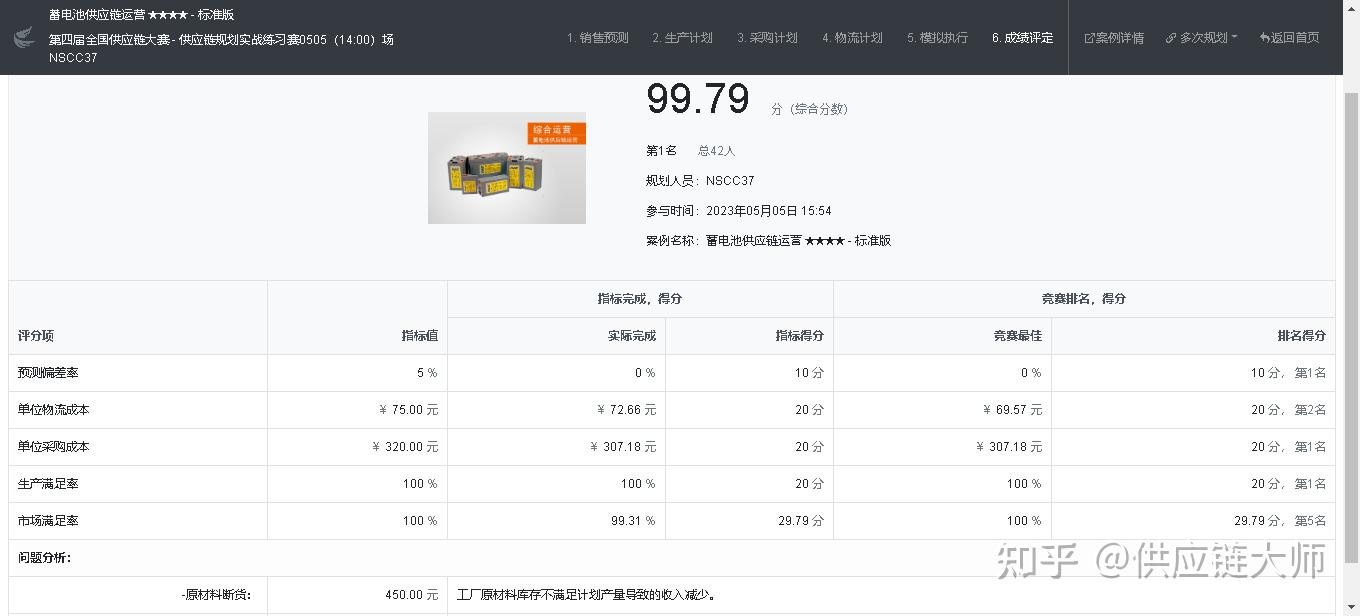Click the 实际完成 column header

tap(632, 336)
